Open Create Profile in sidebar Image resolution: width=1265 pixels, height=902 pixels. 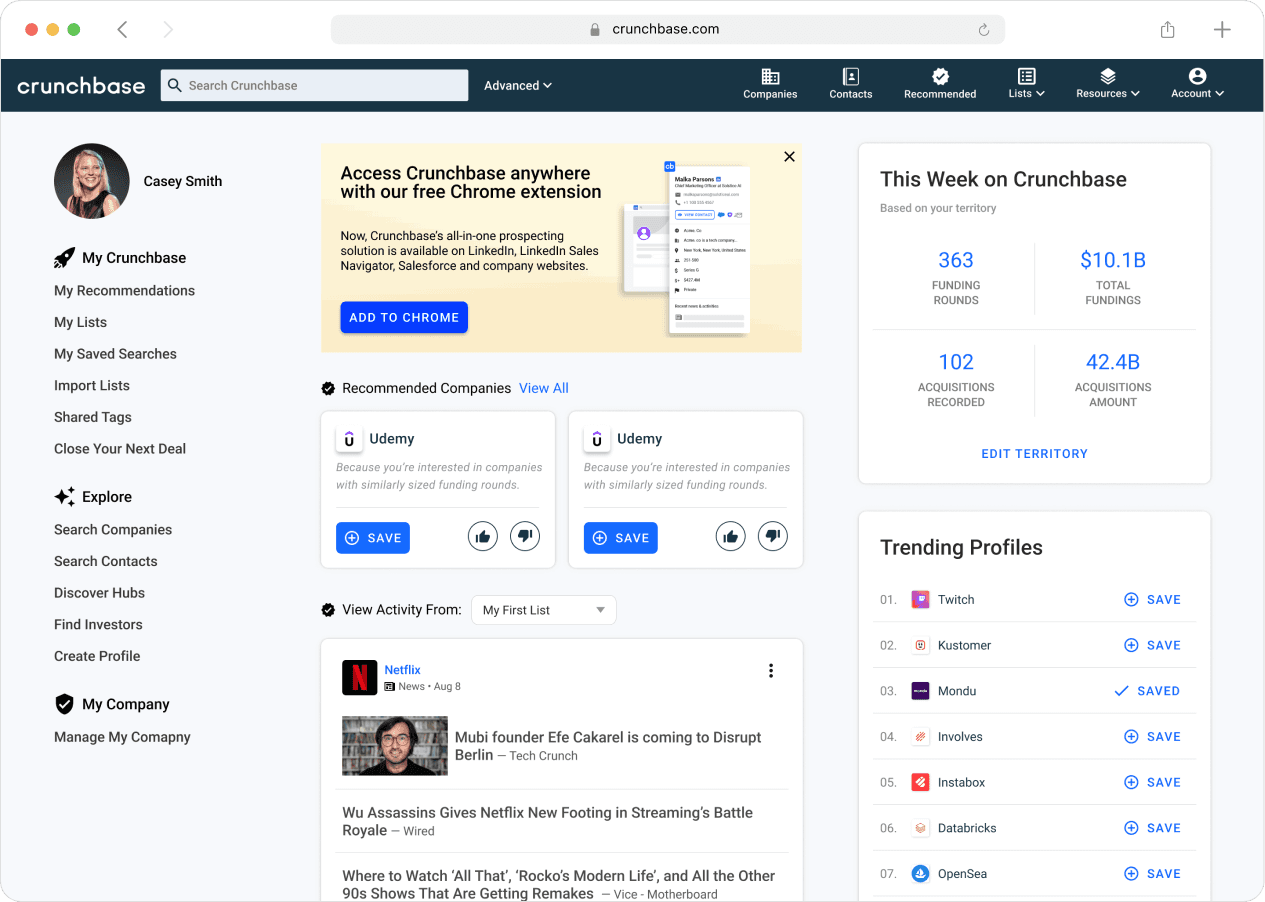(x=97, y=656)
